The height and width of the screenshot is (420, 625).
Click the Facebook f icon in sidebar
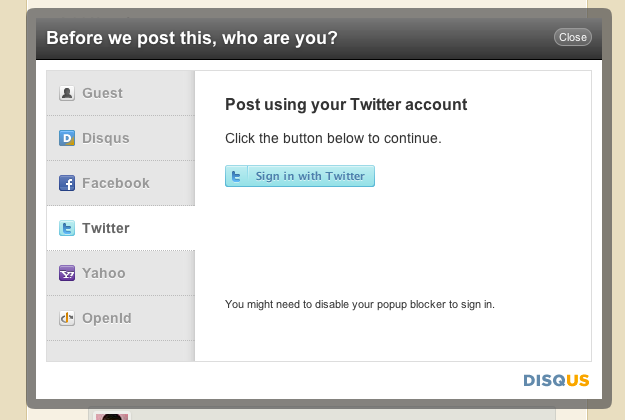[x=67, y=184]
